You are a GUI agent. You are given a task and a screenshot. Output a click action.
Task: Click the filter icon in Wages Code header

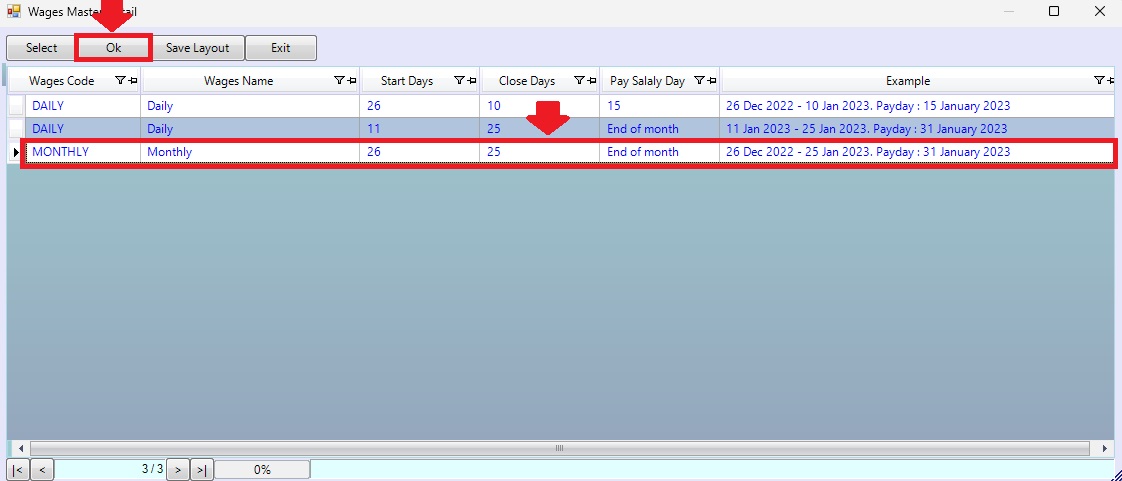(x=120, y=81)
